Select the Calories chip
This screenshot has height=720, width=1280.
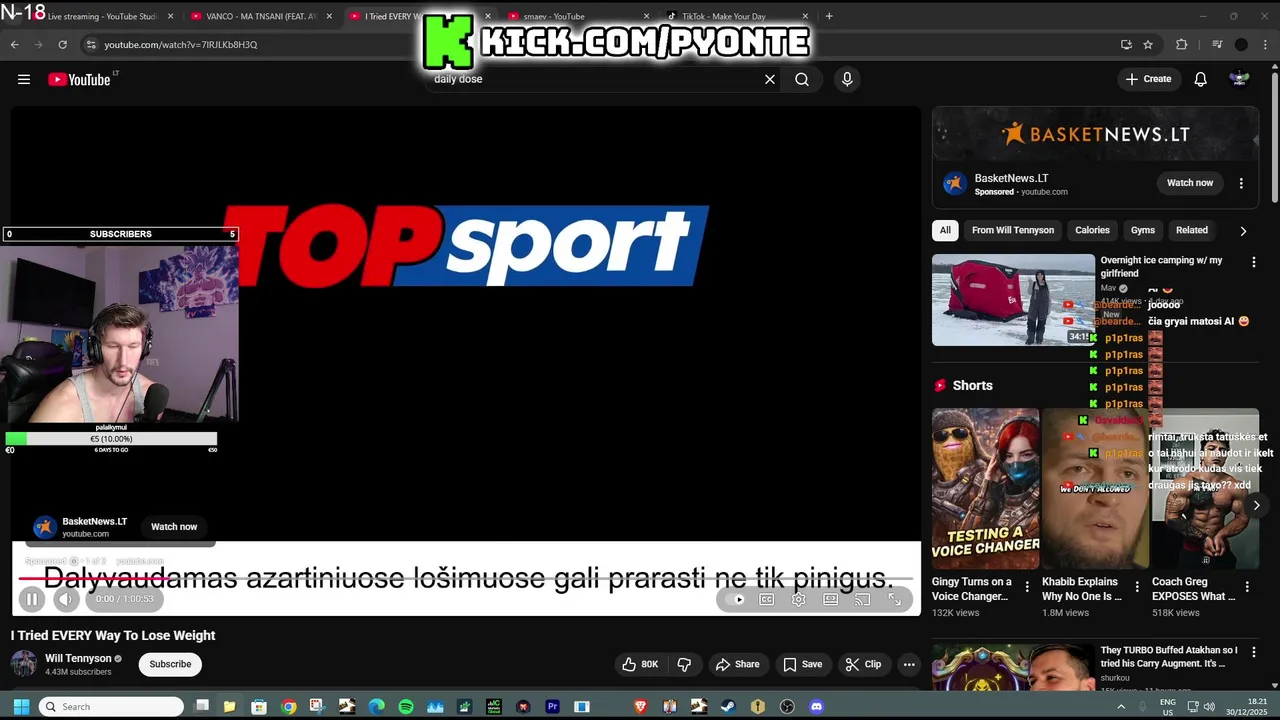pyautogui.click(x=1092, y=230)
